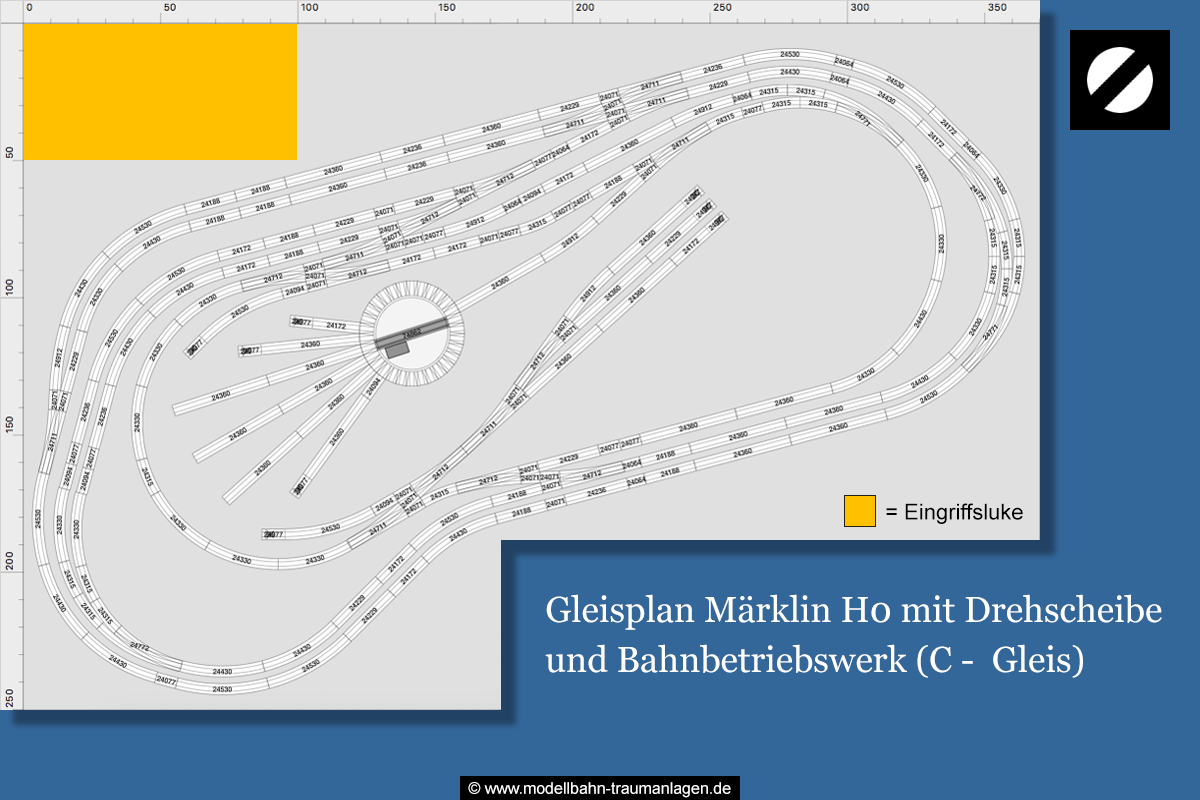Viewport: 1200px width, 800px height.
Task: Click the 50 mark on the left ruler
Action: [8, 153]
